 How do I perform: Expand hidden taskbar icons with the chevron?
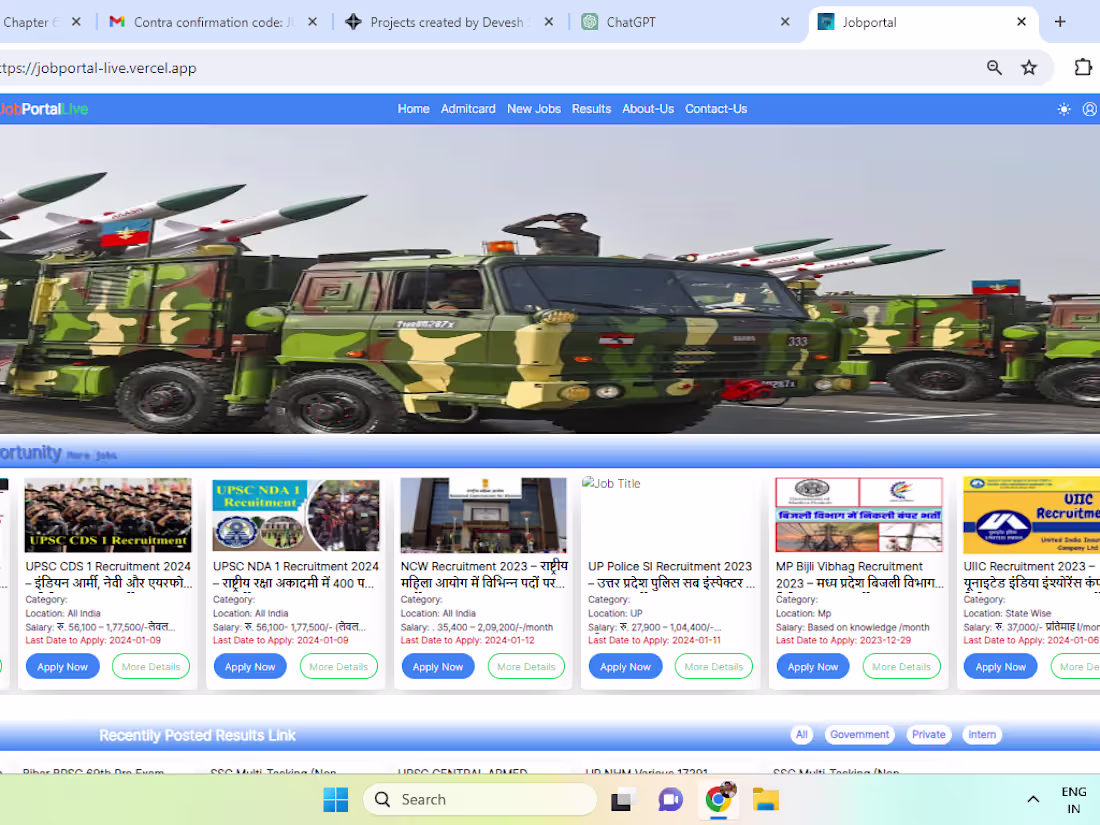point(1033,799)
